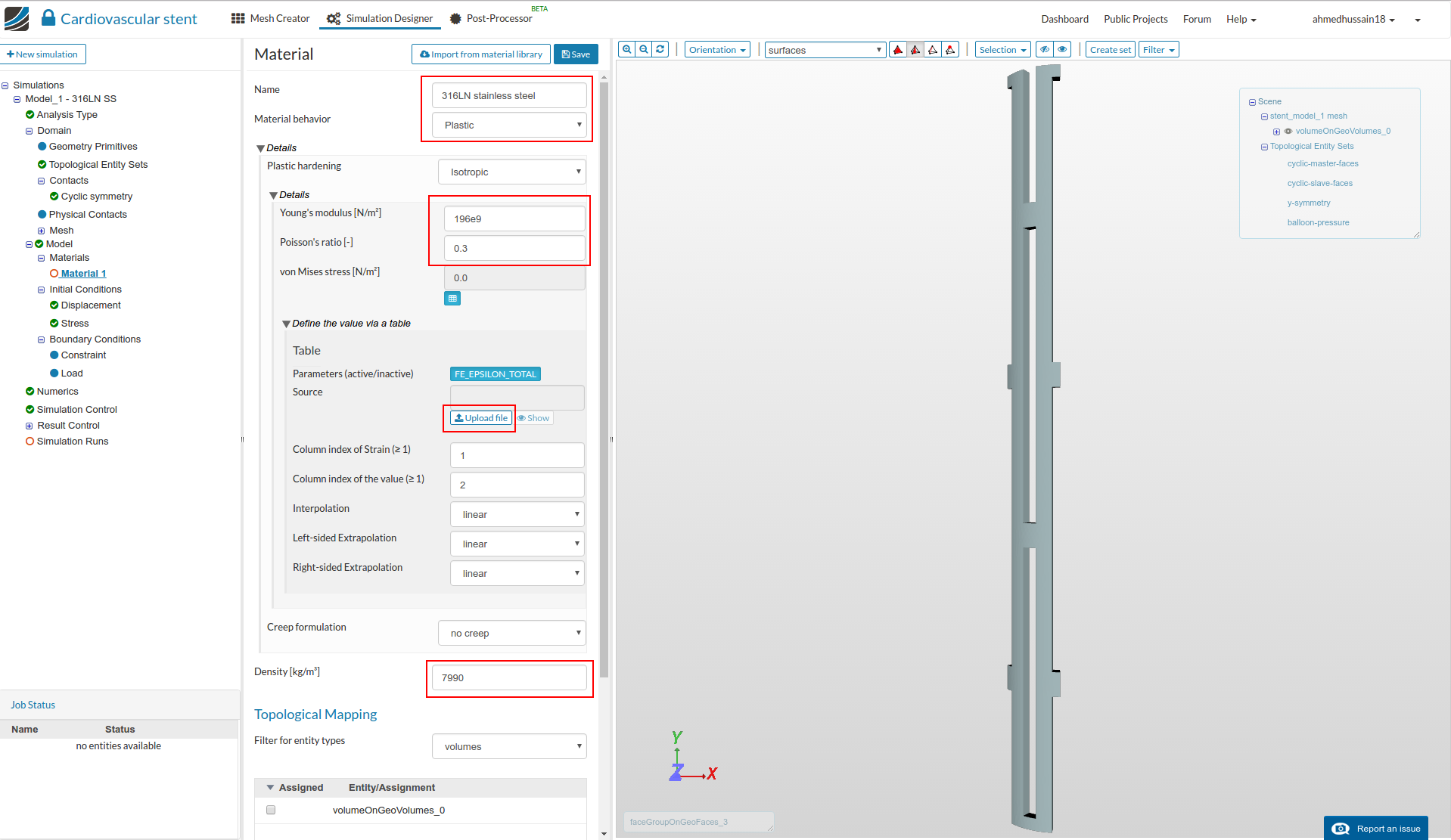Viewport: 1451px width, 840px height.
Task: Reset the 3D view with refresh icon
Action: (660, 50)
